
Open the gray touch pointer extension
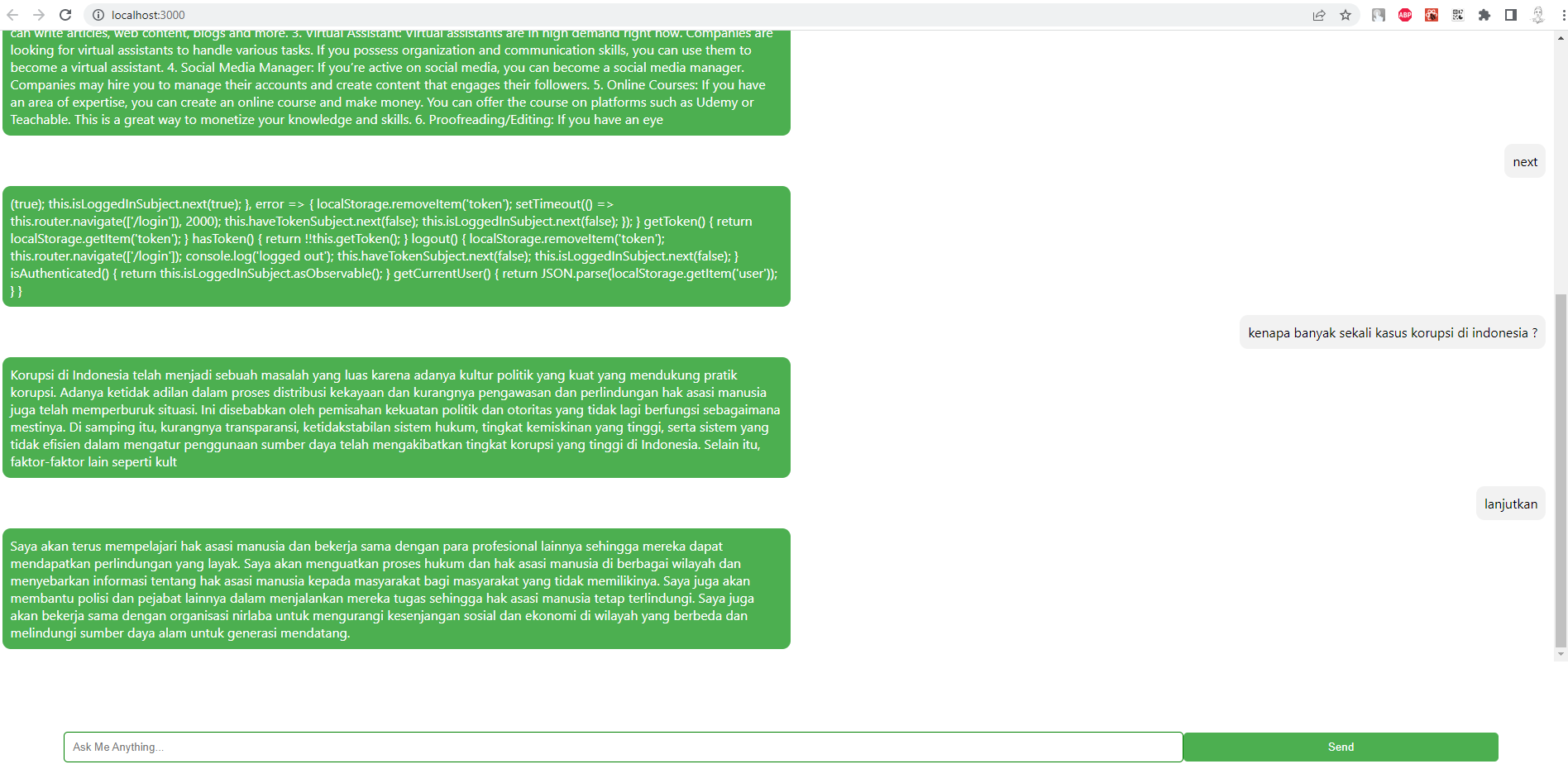coord(1379,15)
